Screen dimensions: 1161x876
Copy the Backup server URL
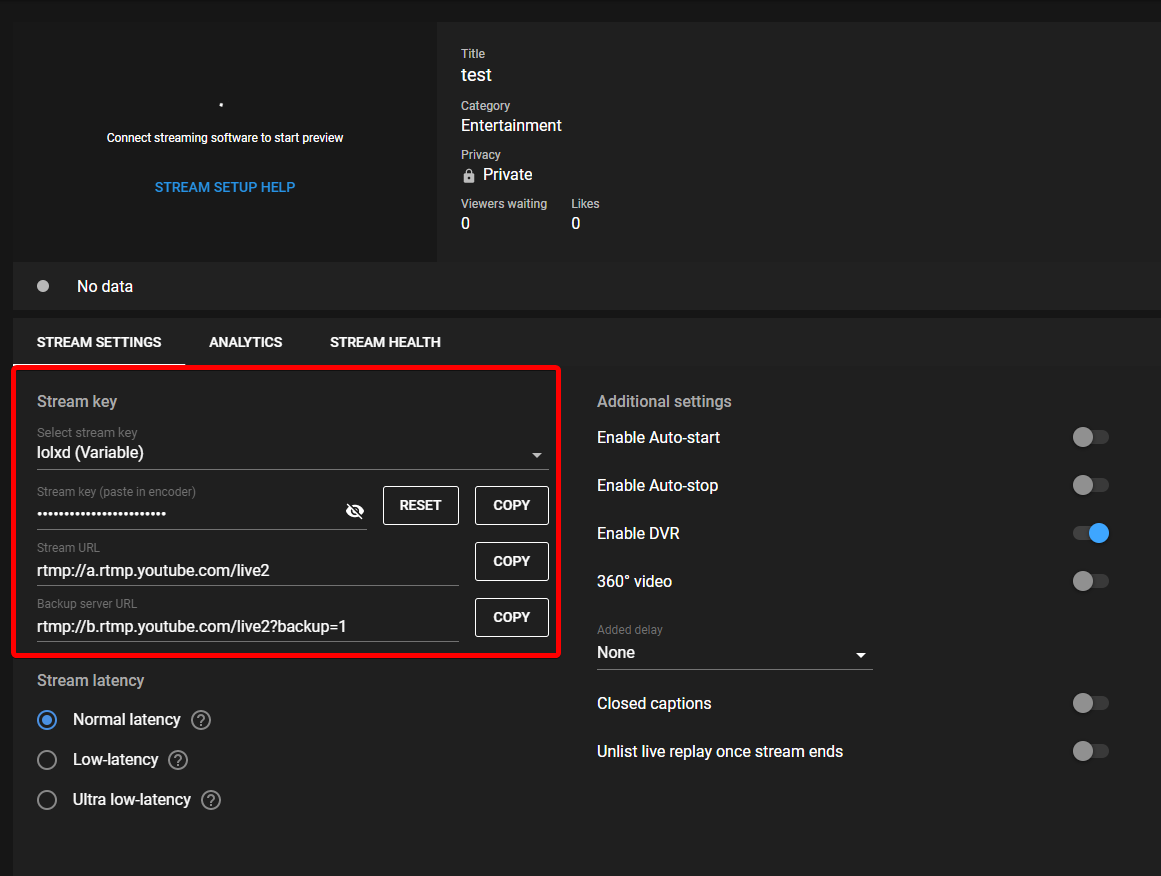[511, 617]
